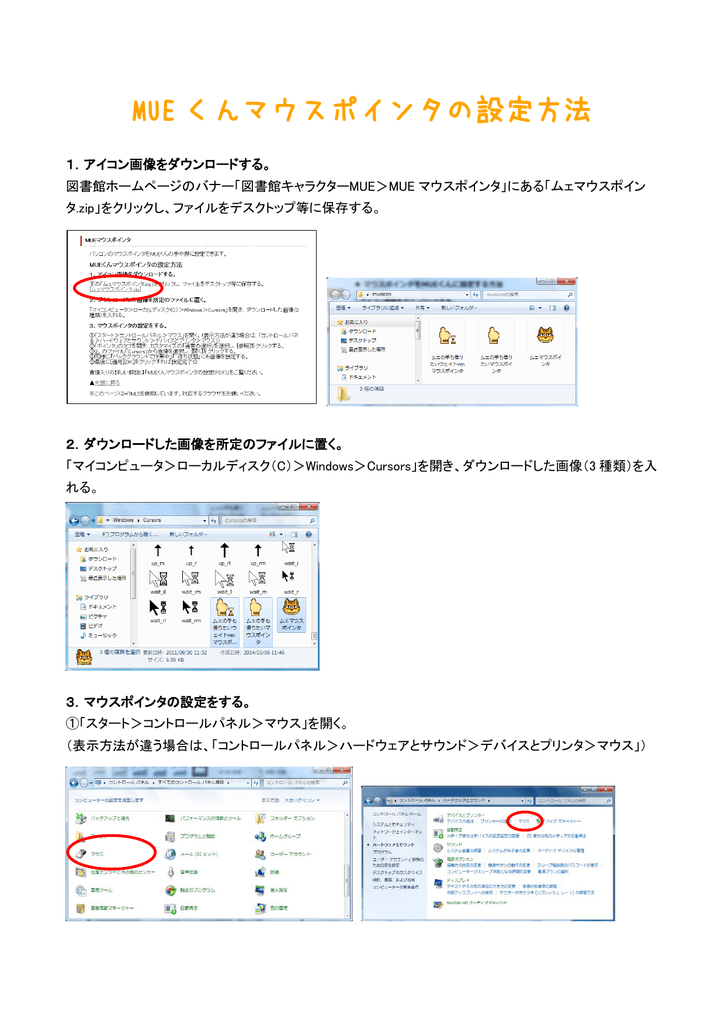Select the up_rm cursor file
Image resolution: width=725 pixels, height=1024 pixels.
[257, 554]
